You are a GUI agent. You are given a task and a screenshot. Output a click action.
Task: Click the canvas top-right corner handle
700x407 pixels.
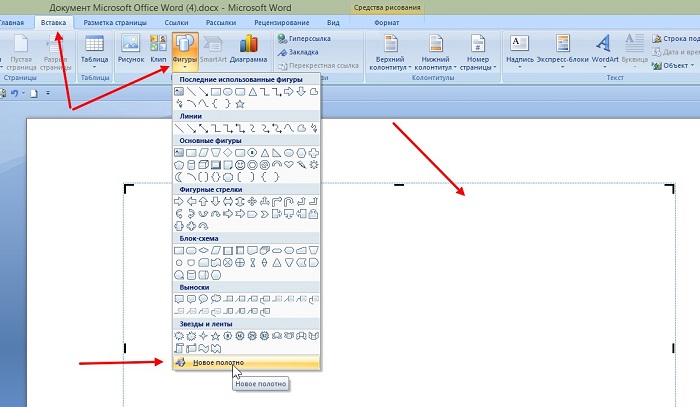point(670,188)
